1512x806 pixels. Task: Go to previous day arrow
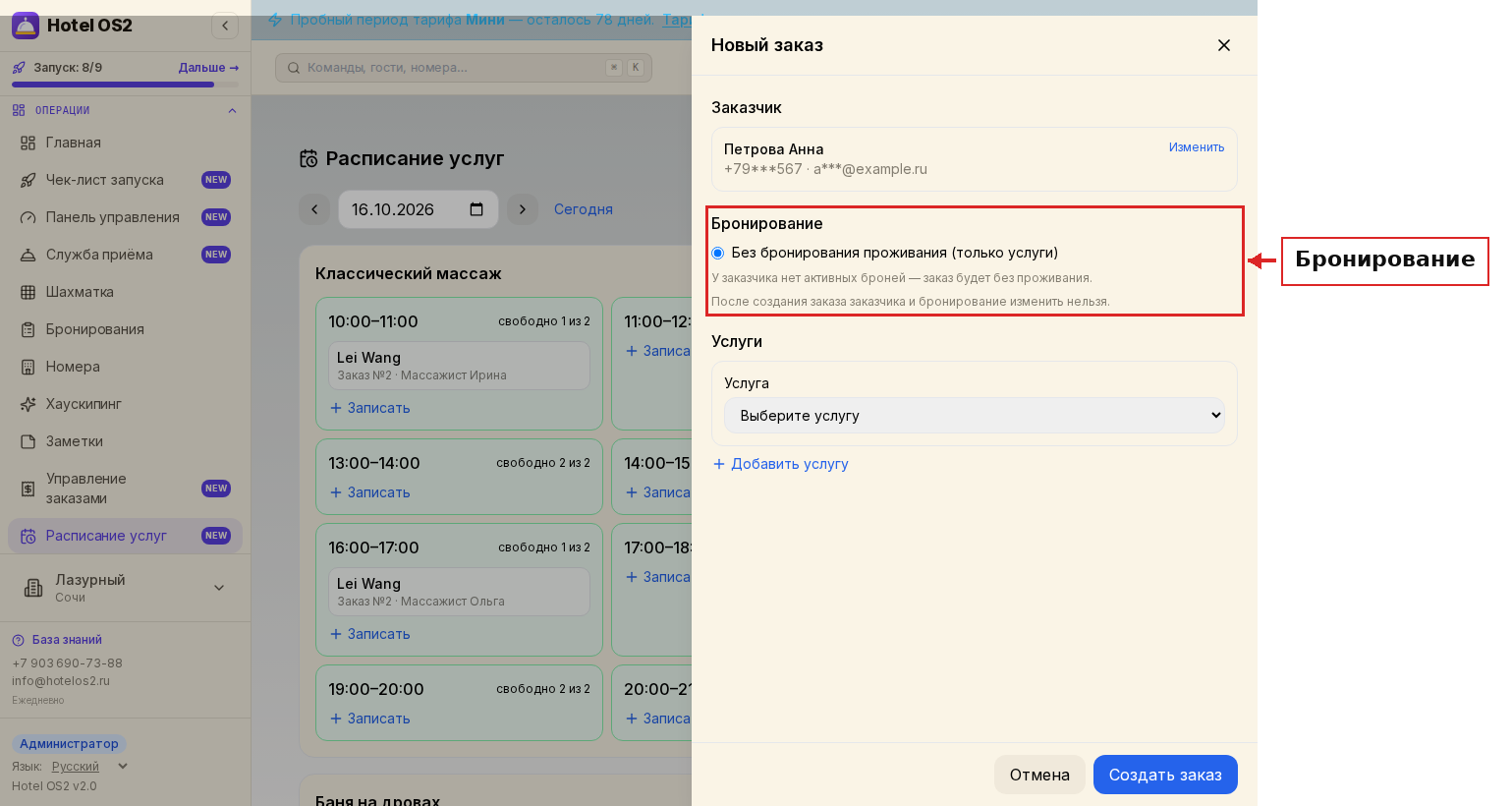[x=314, y=209]
